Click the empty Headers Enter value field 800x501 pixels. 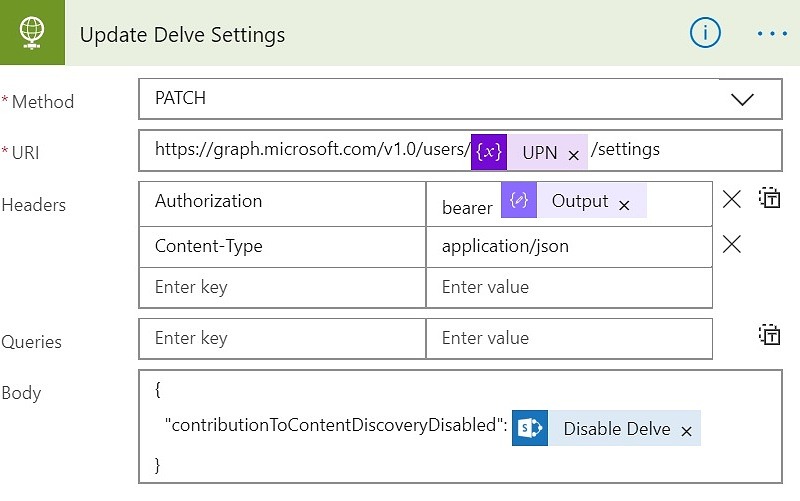pyautogui.click(x=569, y=287)
